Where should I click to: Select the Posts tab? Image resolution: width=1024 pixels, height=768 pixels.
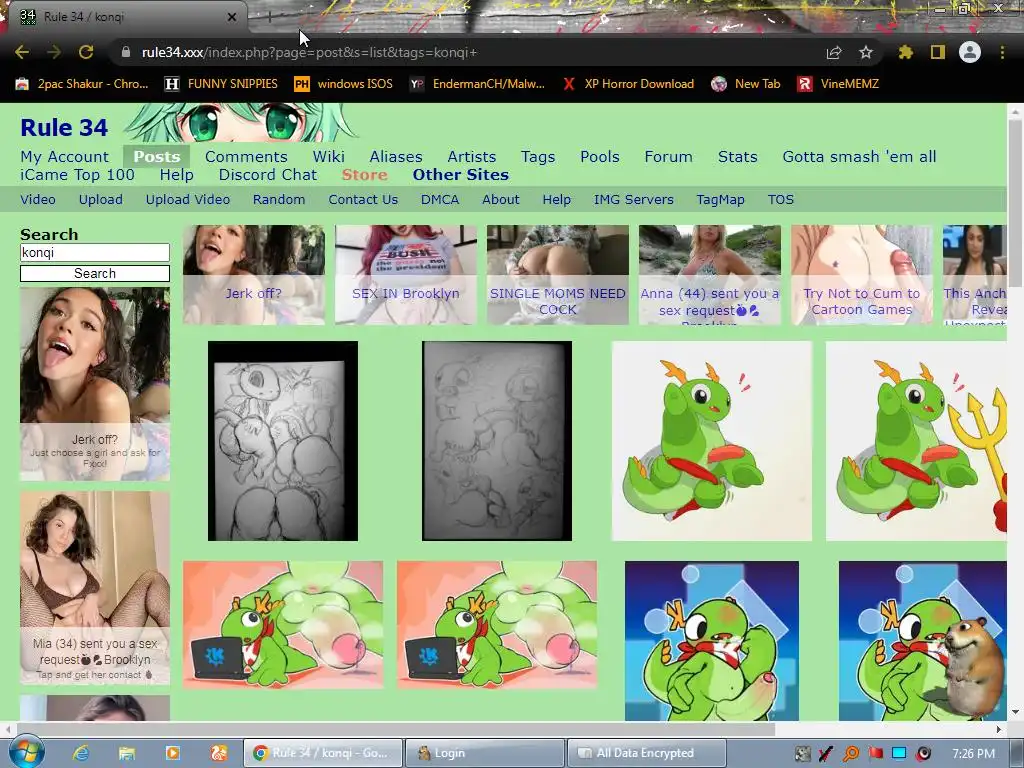pos(157,157)
